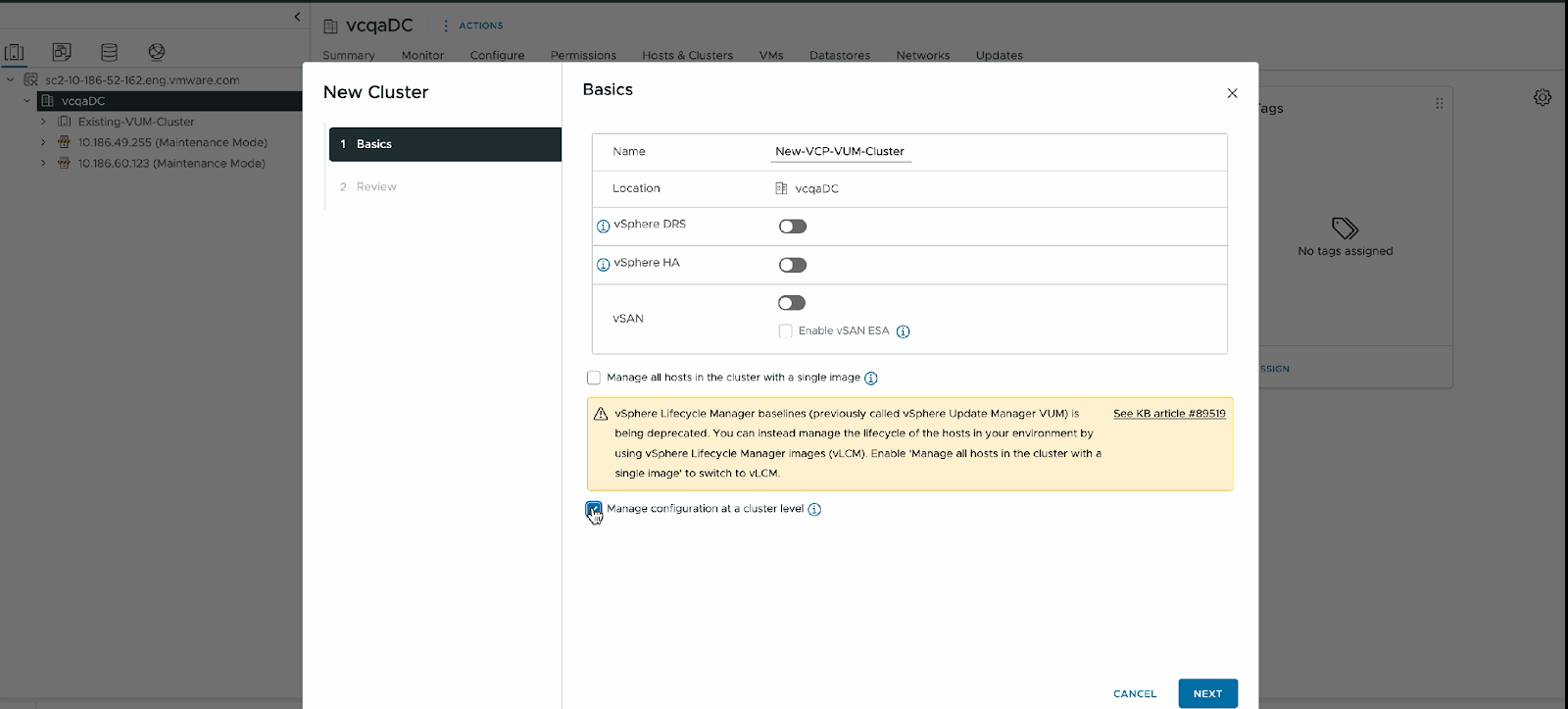The width and height of the screenshot is (1568, 709).
Task: Open the ACTIONS dropdown menu
Action: [473, 25]
